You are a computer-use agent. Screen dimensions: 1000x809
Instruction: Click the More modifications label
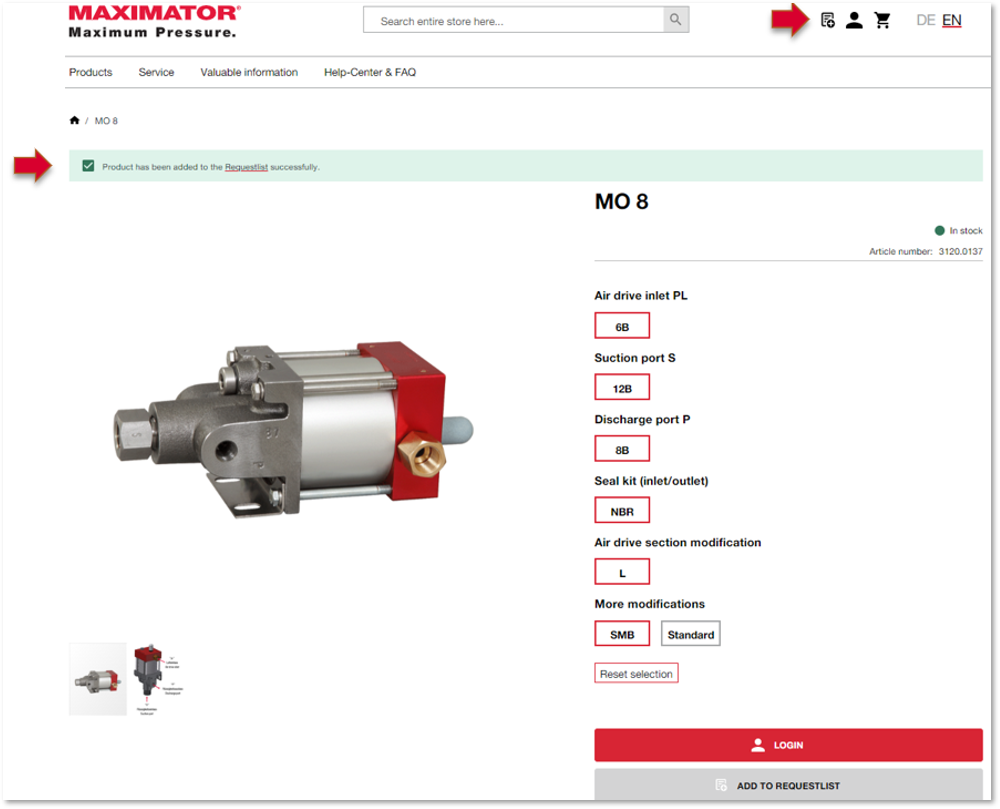point(650,604)
